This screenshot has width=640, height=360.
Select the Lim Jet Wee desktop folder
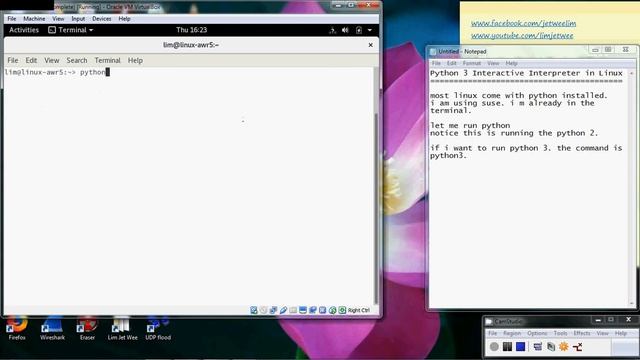click(122, 328)
